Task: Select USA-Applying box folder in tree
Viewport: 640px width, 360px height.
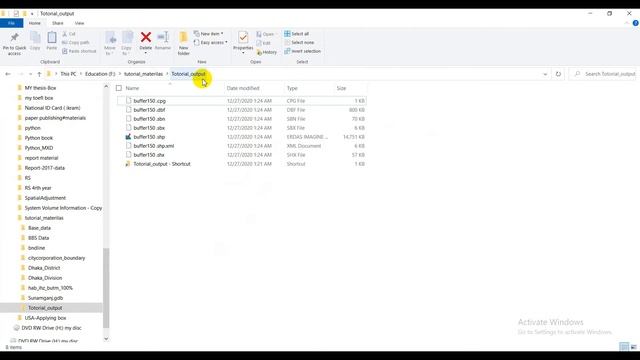Action: (x=45, y=318)
